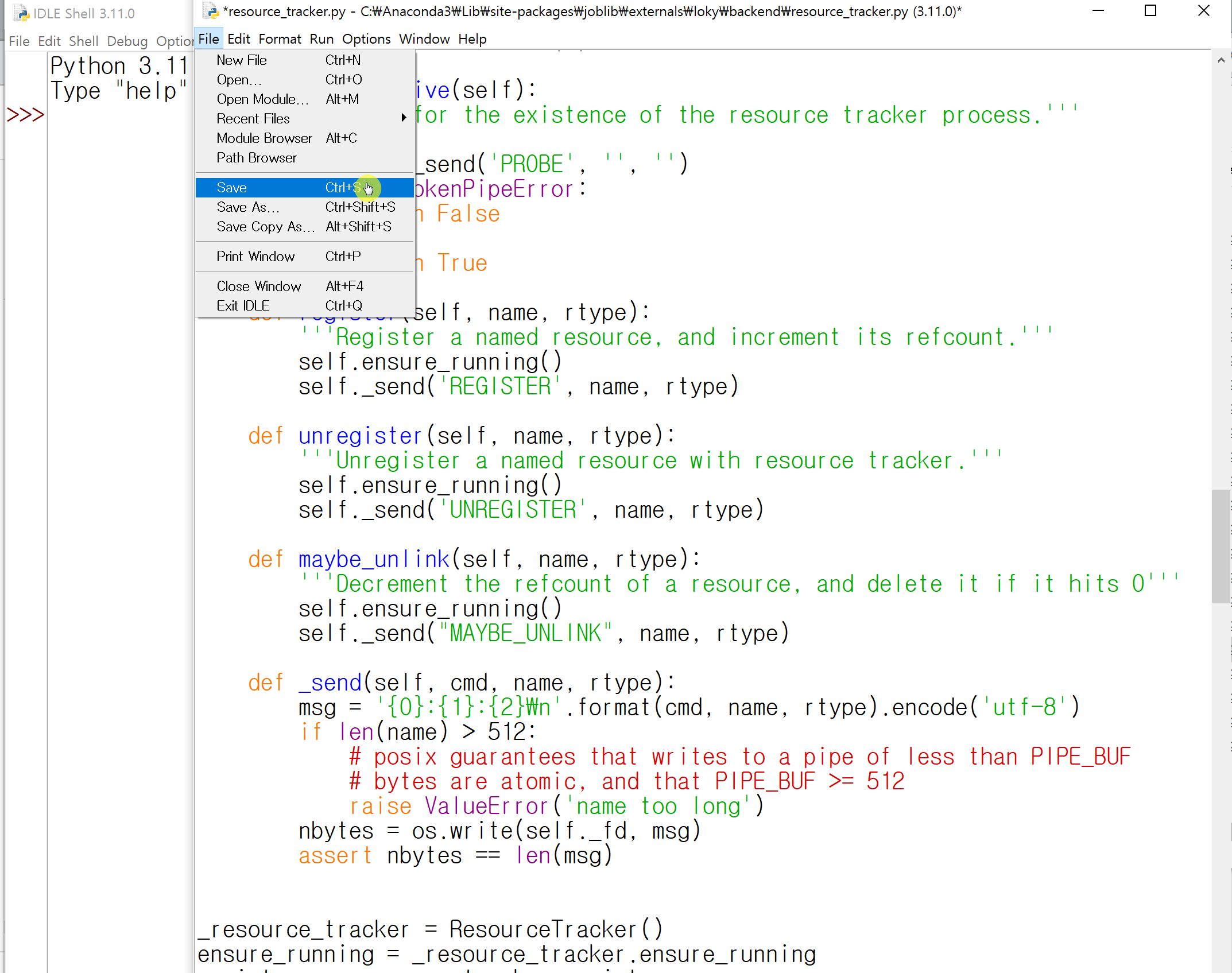1232x973 pixels.
Task: Select Close Window in File menu
Action: [x=258, y=286]
